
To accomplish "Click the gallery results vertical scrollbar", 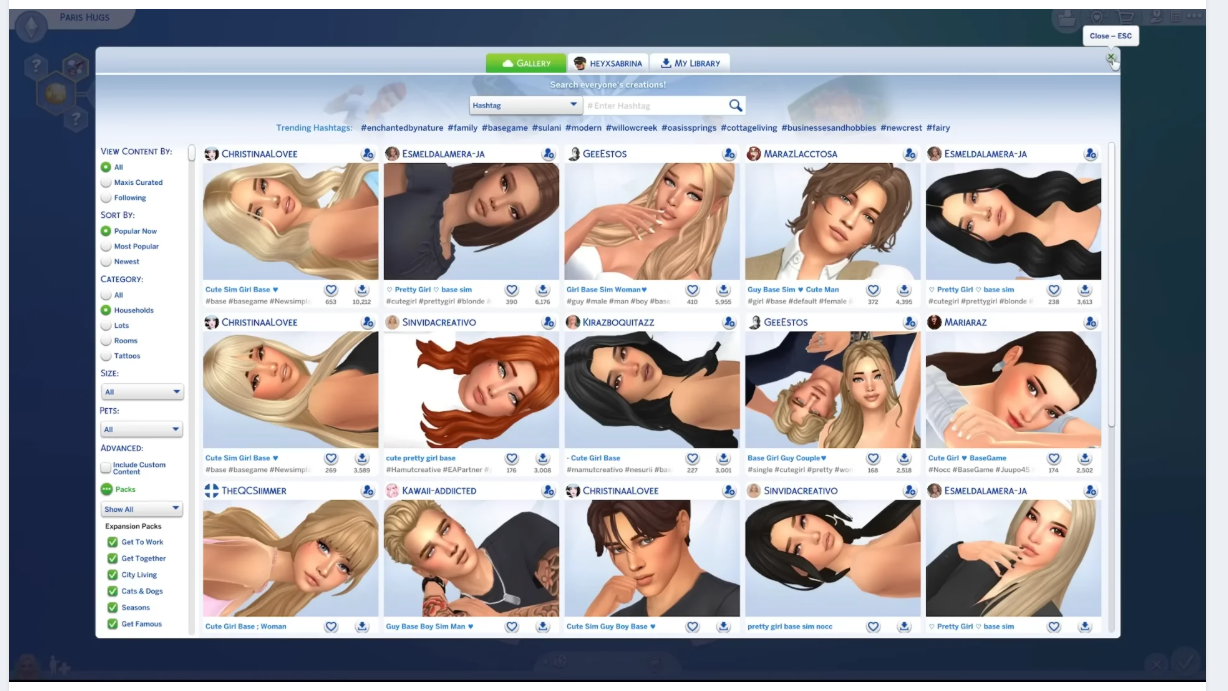I will pos(1111,285).
